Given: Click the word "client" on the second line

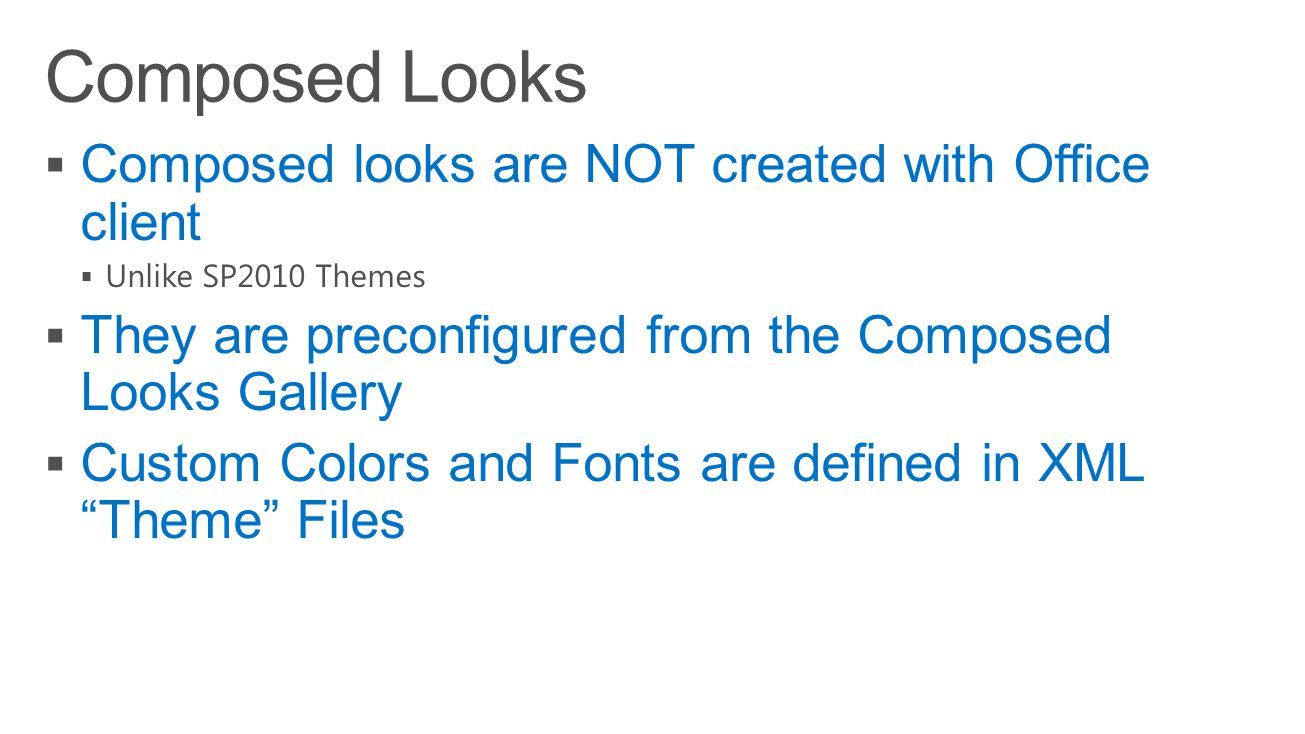Looking at the screenshot, I should pyautogui.click(x=141, y=222).
